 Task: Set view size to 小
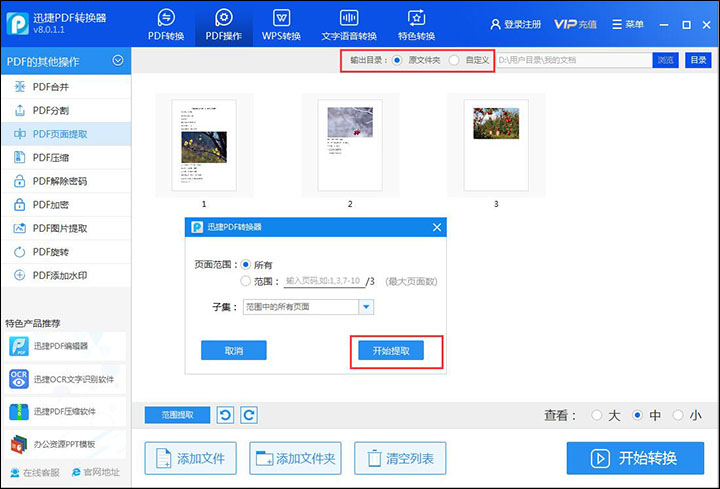coord(677,415)
